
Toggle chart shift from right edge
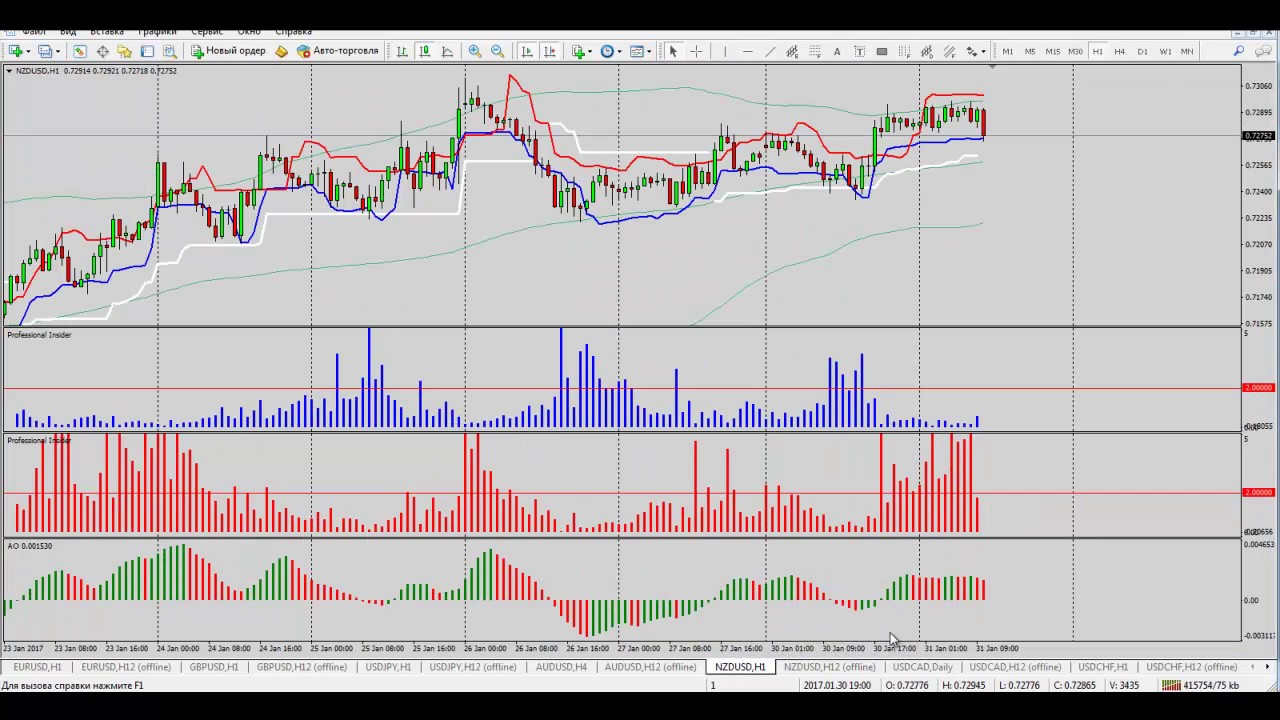[x=550, y=51]
